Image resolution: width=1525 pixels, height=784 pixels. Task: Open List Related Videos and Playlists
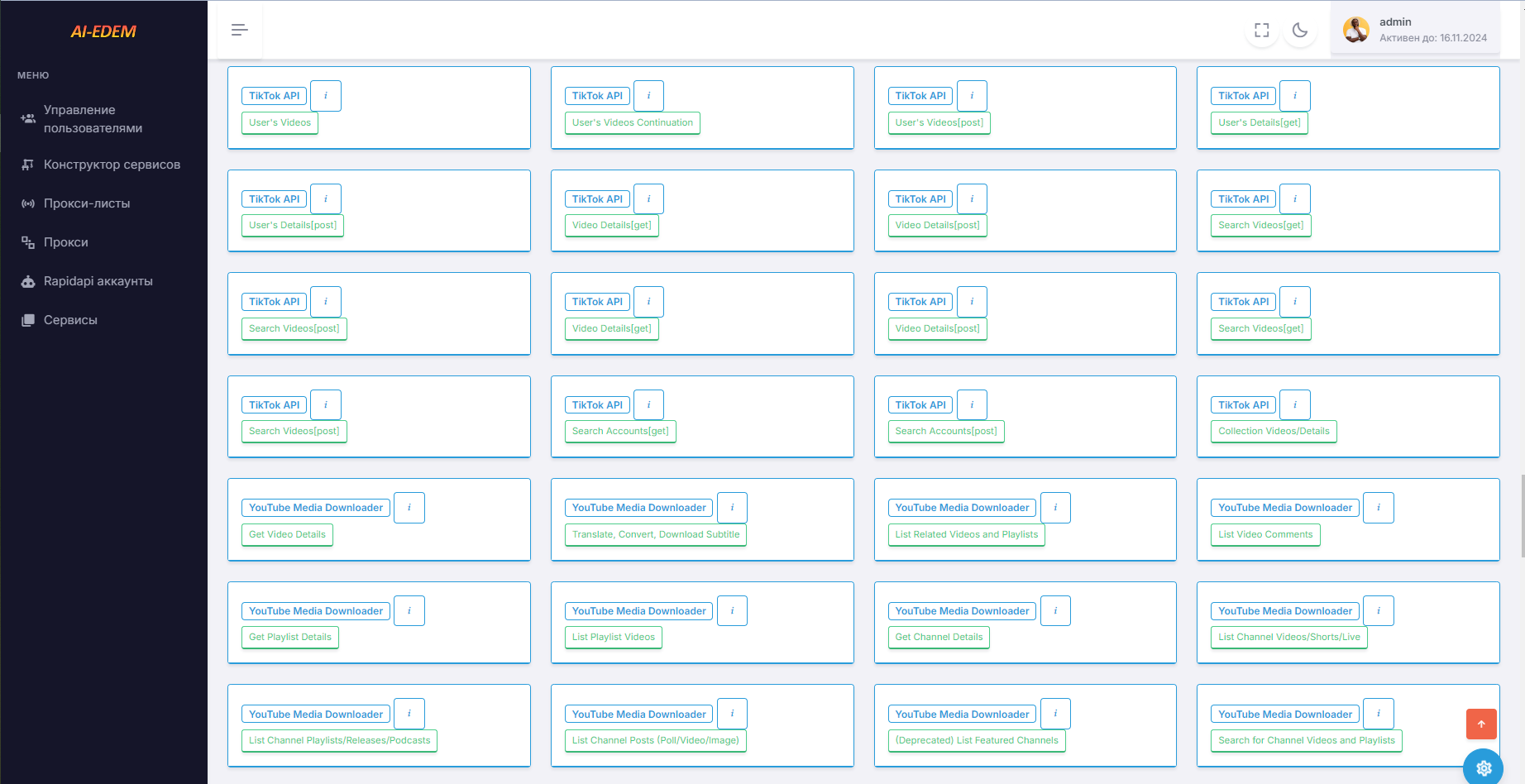(x=967, y=534)
